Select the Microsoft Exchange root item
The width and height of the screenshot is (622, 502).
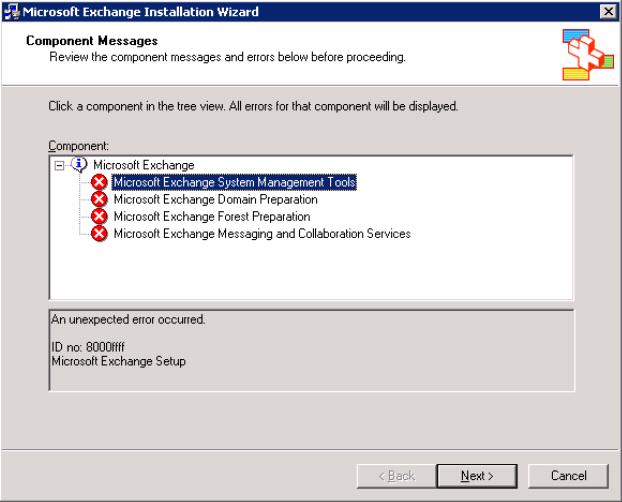[x=144, y=165]
